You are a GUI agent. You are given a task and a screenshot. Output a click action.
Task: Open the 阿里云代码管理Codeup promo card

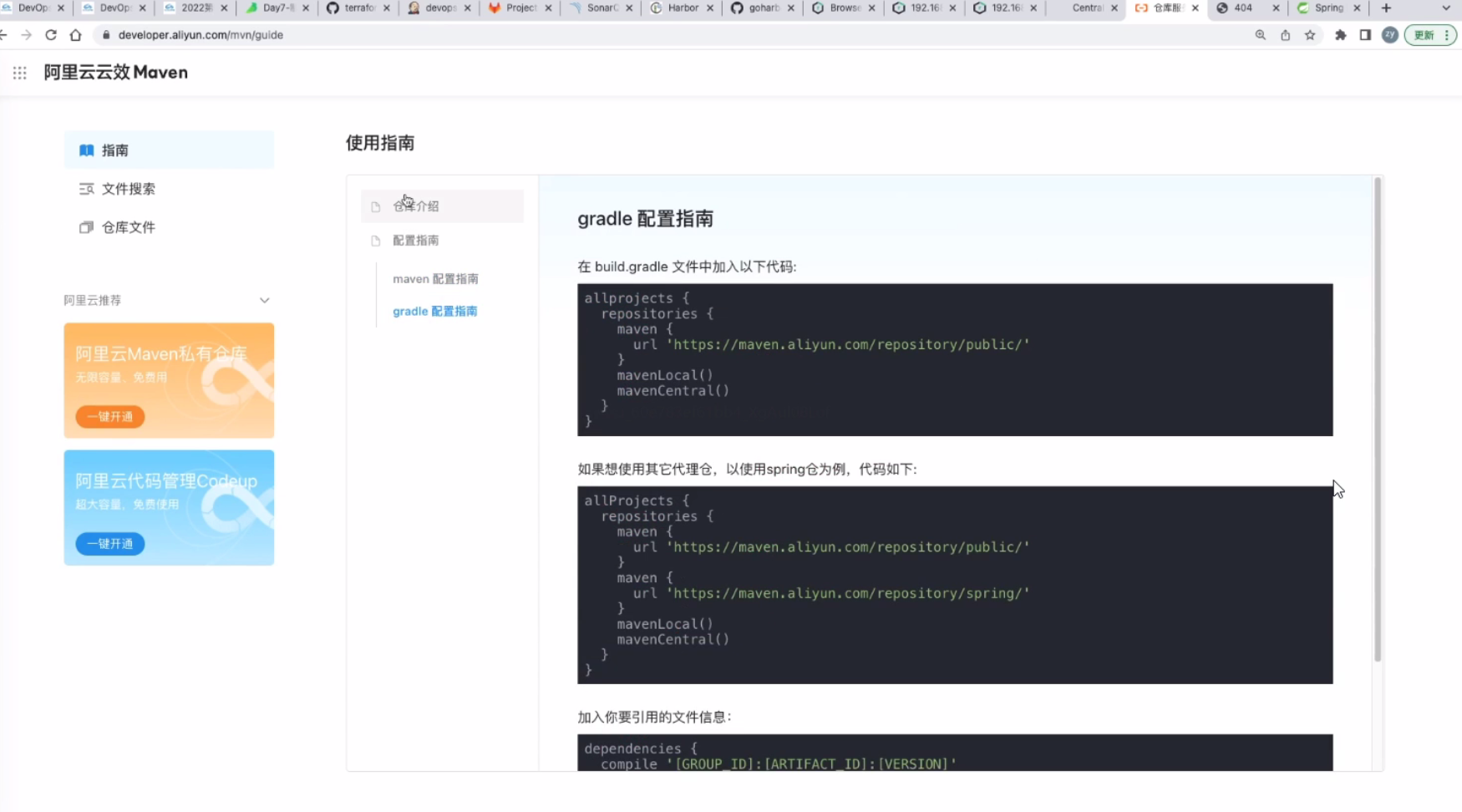pyautogui.click(x=169, y=508)
